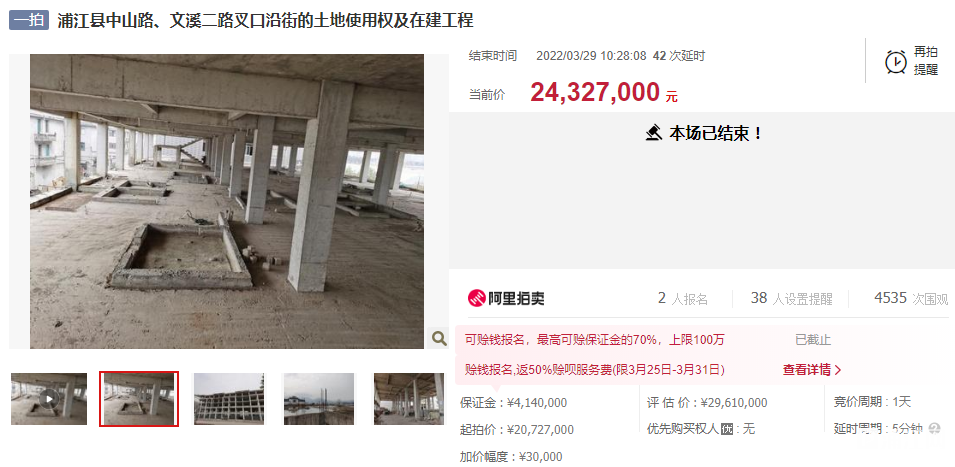Click the alarm clock reminder icon
Screen dimensions: 955x467
coord(895,61)
